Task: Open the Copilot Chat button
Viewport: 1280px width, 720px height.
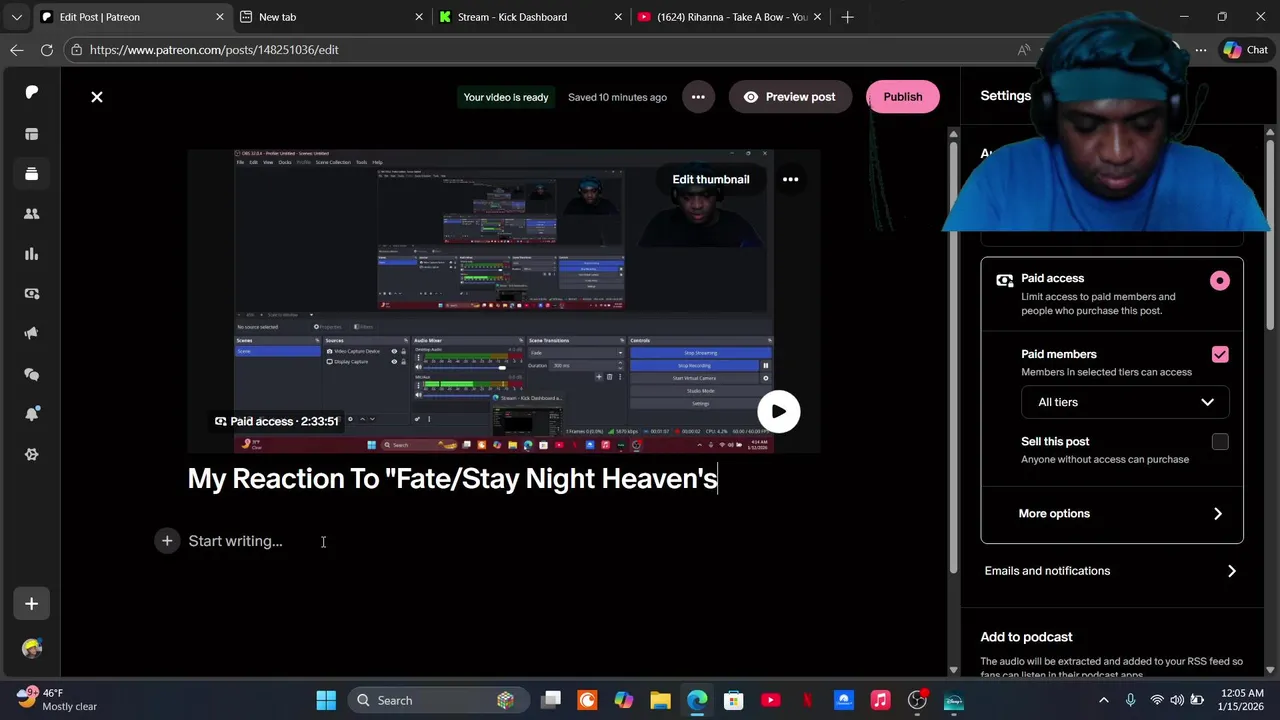Action: point(1246,50)
